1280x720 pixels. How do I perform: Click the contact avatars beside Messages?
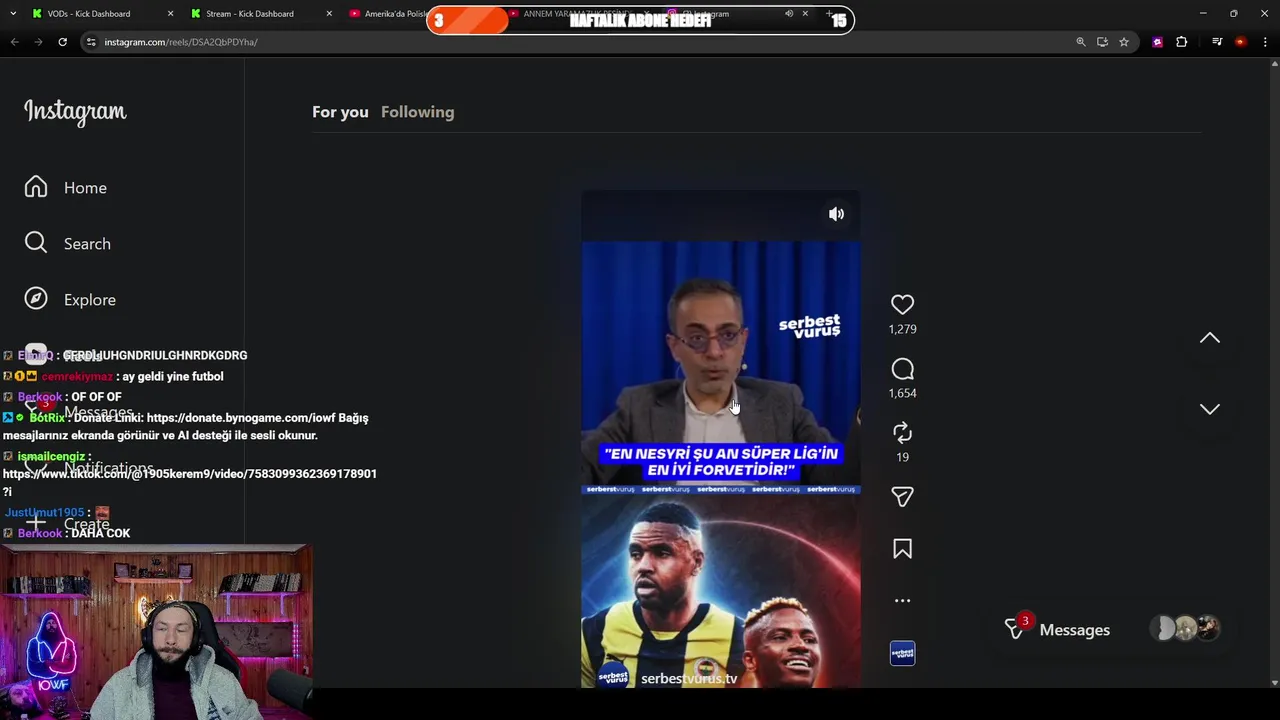(x=1186, y=629)
